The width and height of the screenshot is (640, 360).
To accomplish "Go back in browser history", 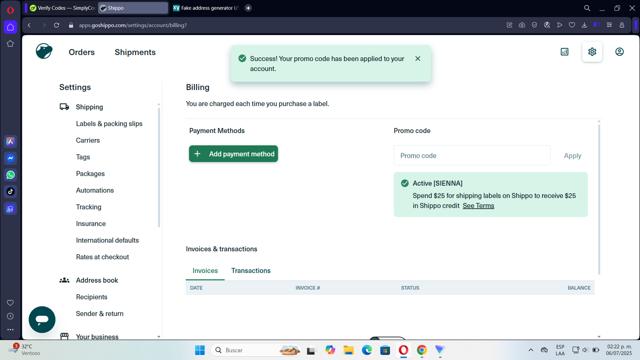I will click(29, 25).
